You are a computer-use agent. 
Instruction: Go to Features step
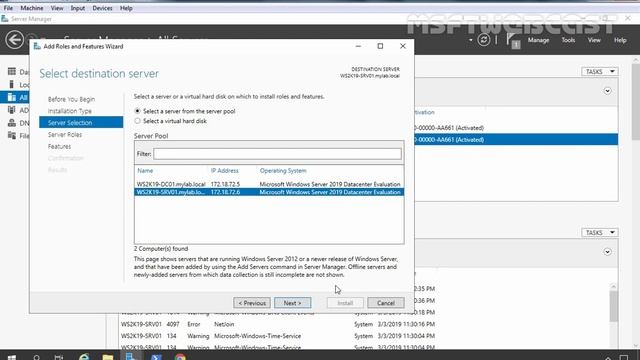tap(59, 146)
